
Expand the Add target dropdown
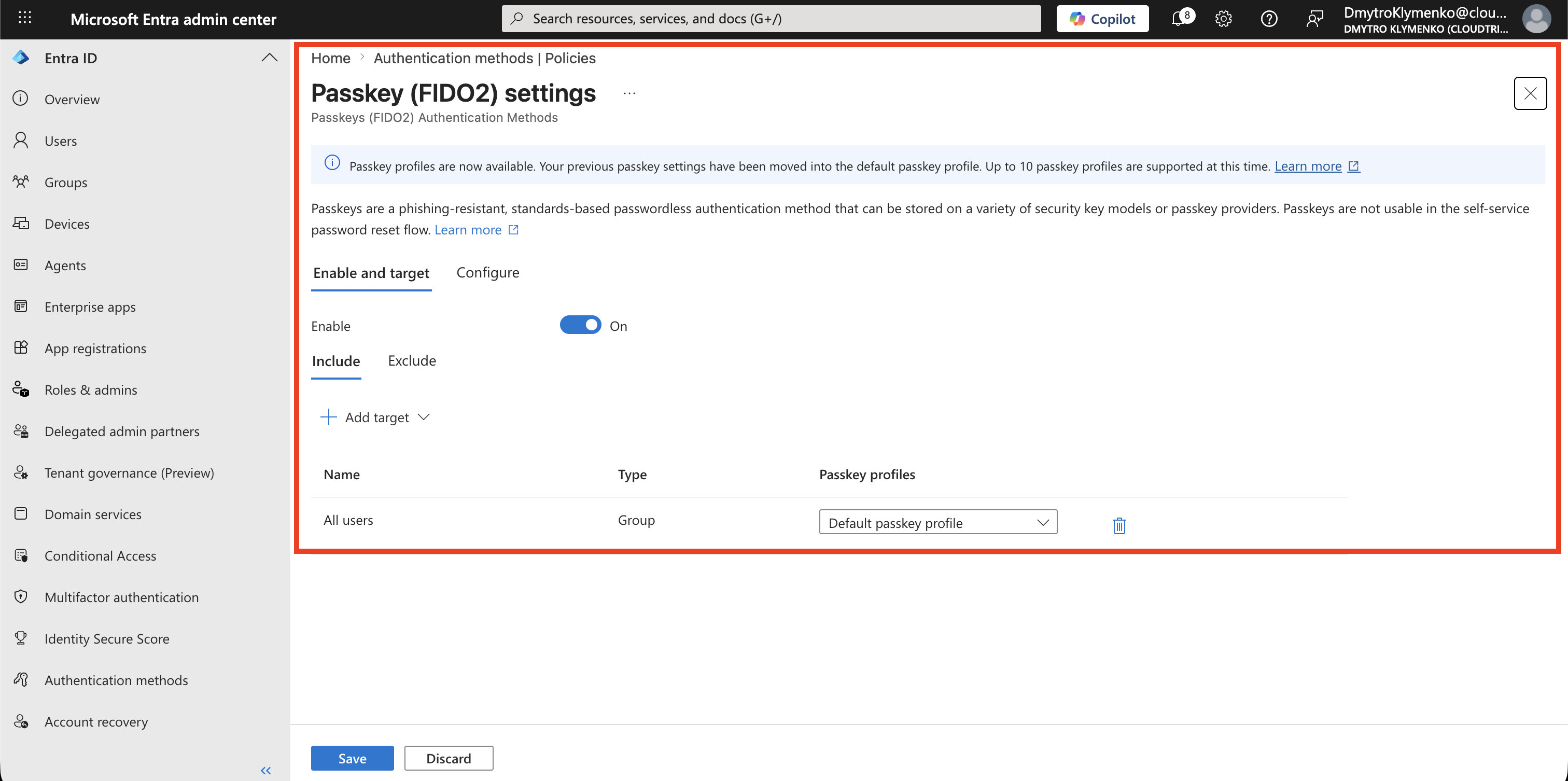[375, 417]
